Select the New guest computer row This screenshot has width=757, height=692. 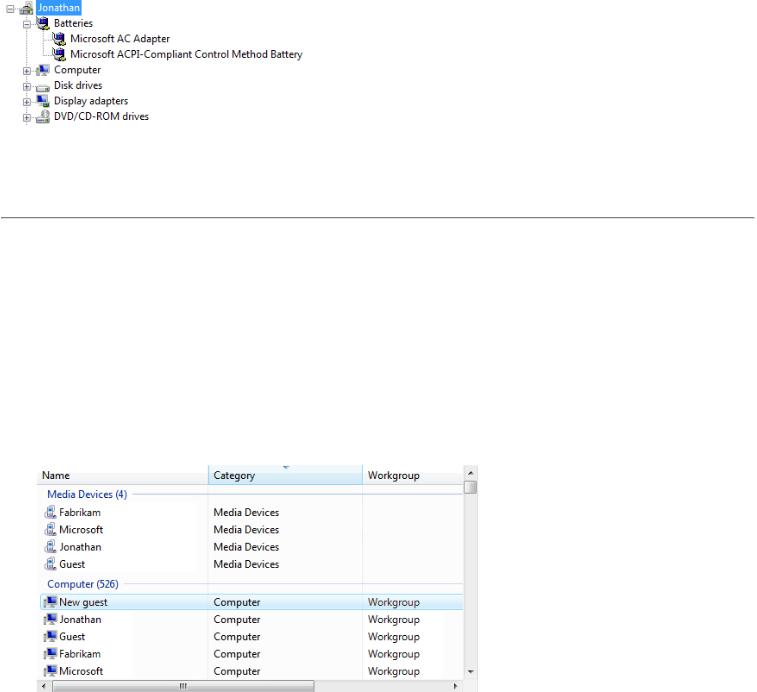point(252,602)
